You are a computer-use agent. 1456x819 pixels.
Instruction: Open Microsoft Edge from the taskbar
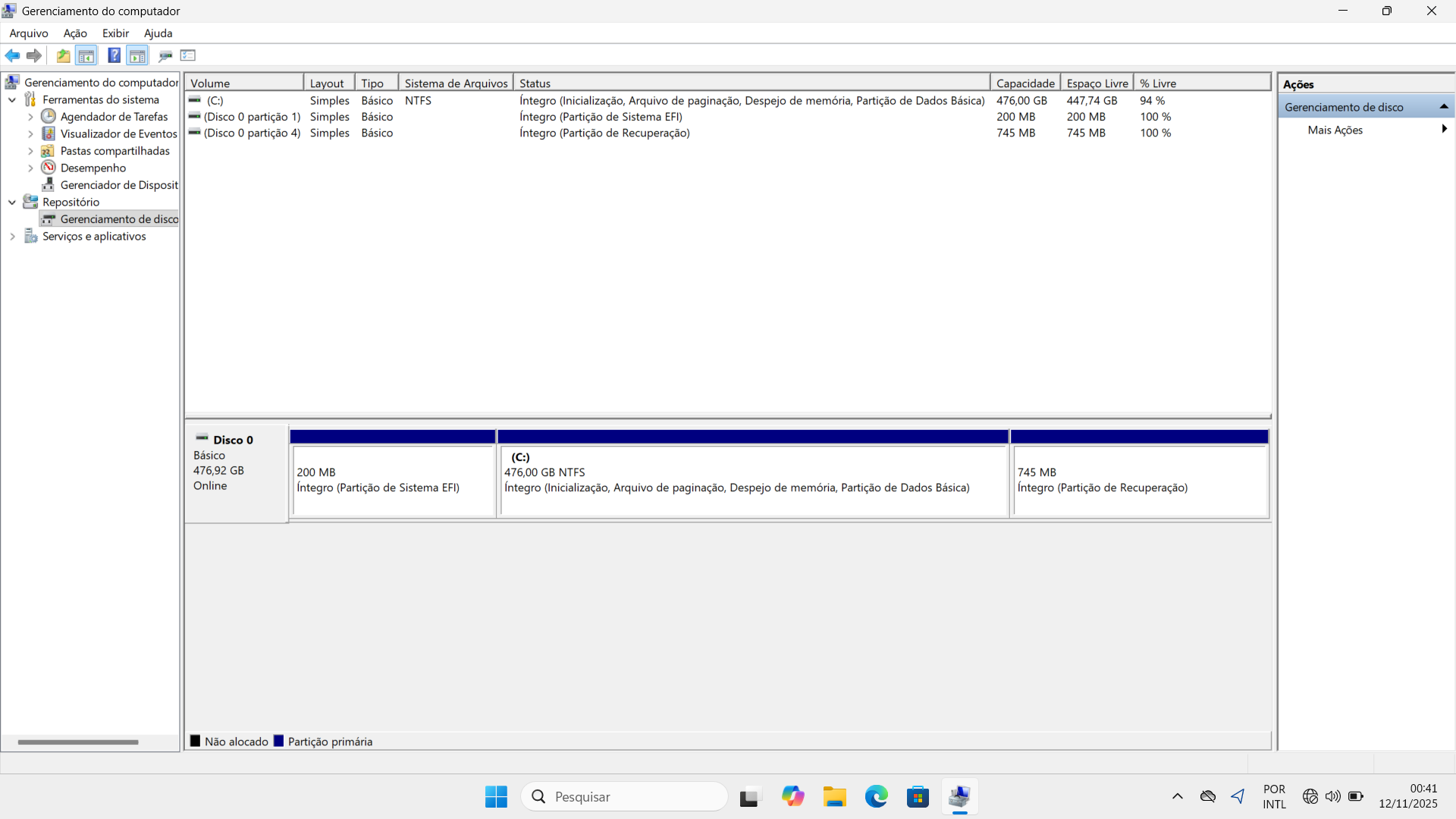876,797
